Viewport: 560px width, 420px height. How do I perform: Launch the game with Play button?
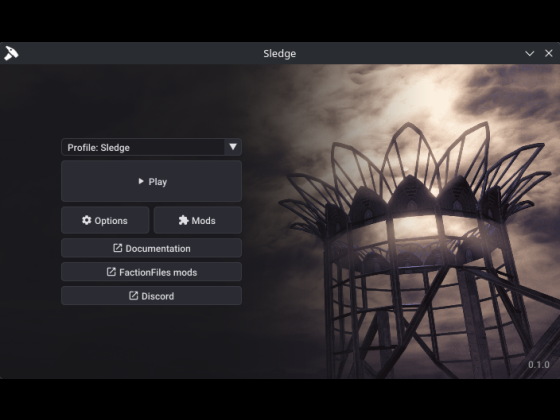151,181
